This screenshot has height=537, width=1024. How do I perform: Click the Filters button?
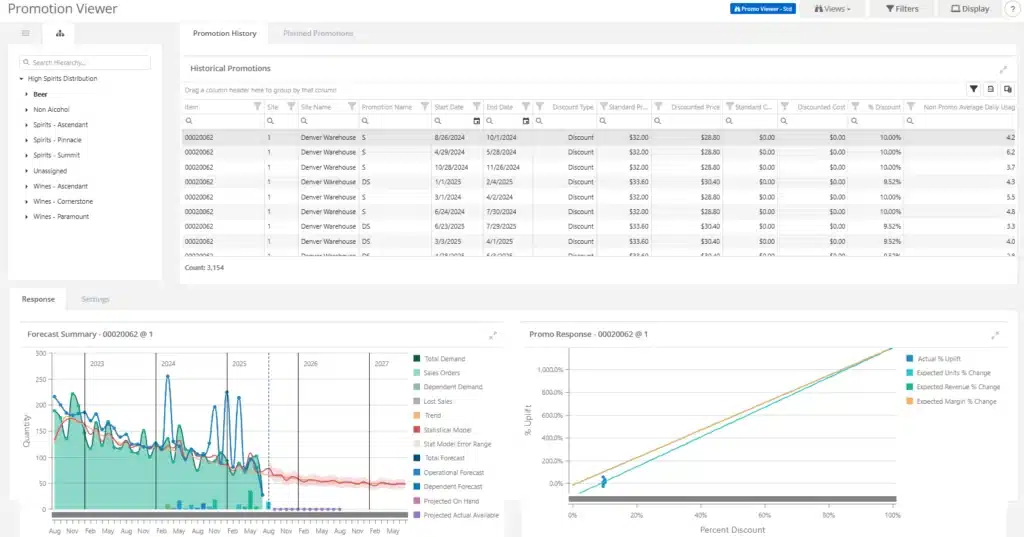coord(902,8)
